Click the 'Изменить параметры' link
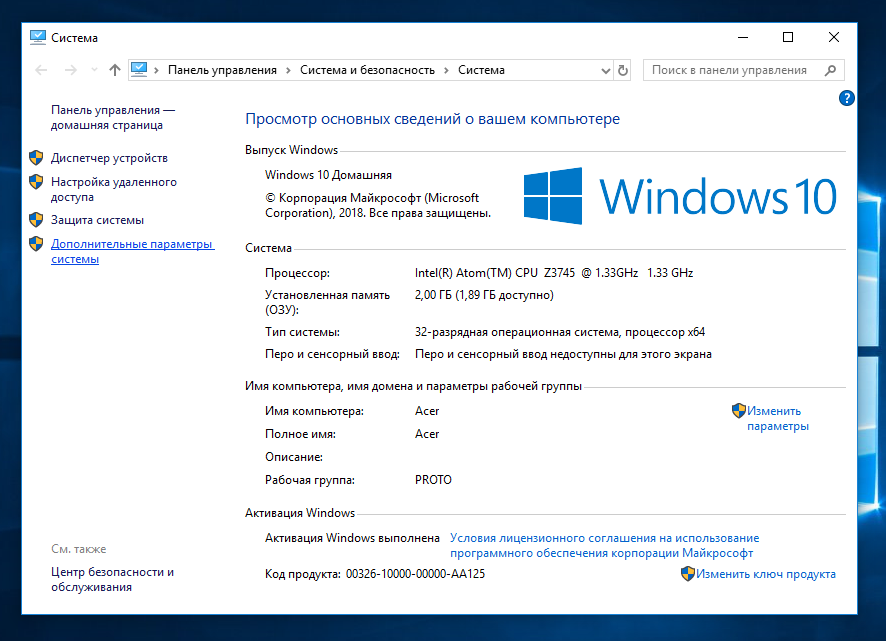Viewport: 886px width, 641px height. pos(778,418)
